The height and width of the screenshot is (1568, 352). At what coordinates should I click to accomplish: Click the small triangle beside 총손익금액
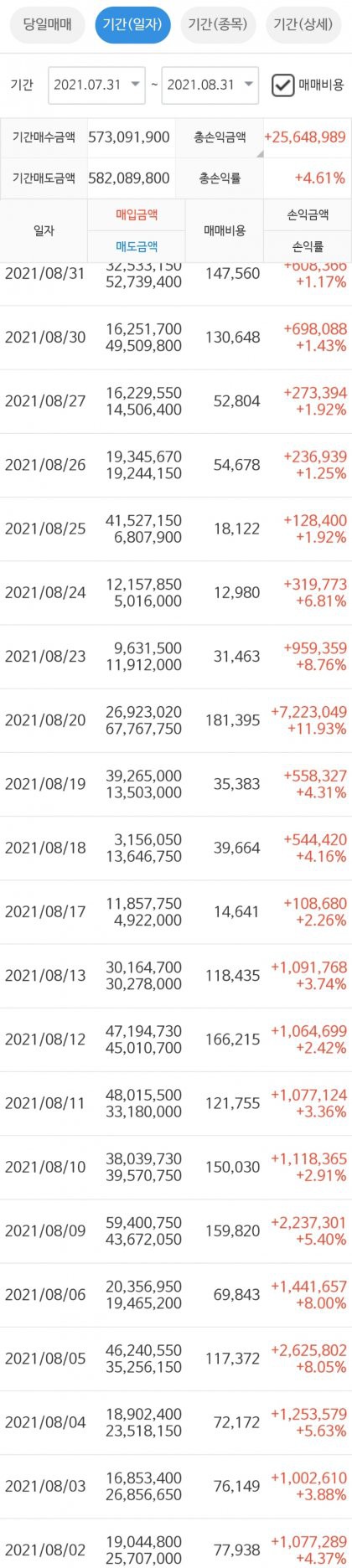[x=260, y=154]
